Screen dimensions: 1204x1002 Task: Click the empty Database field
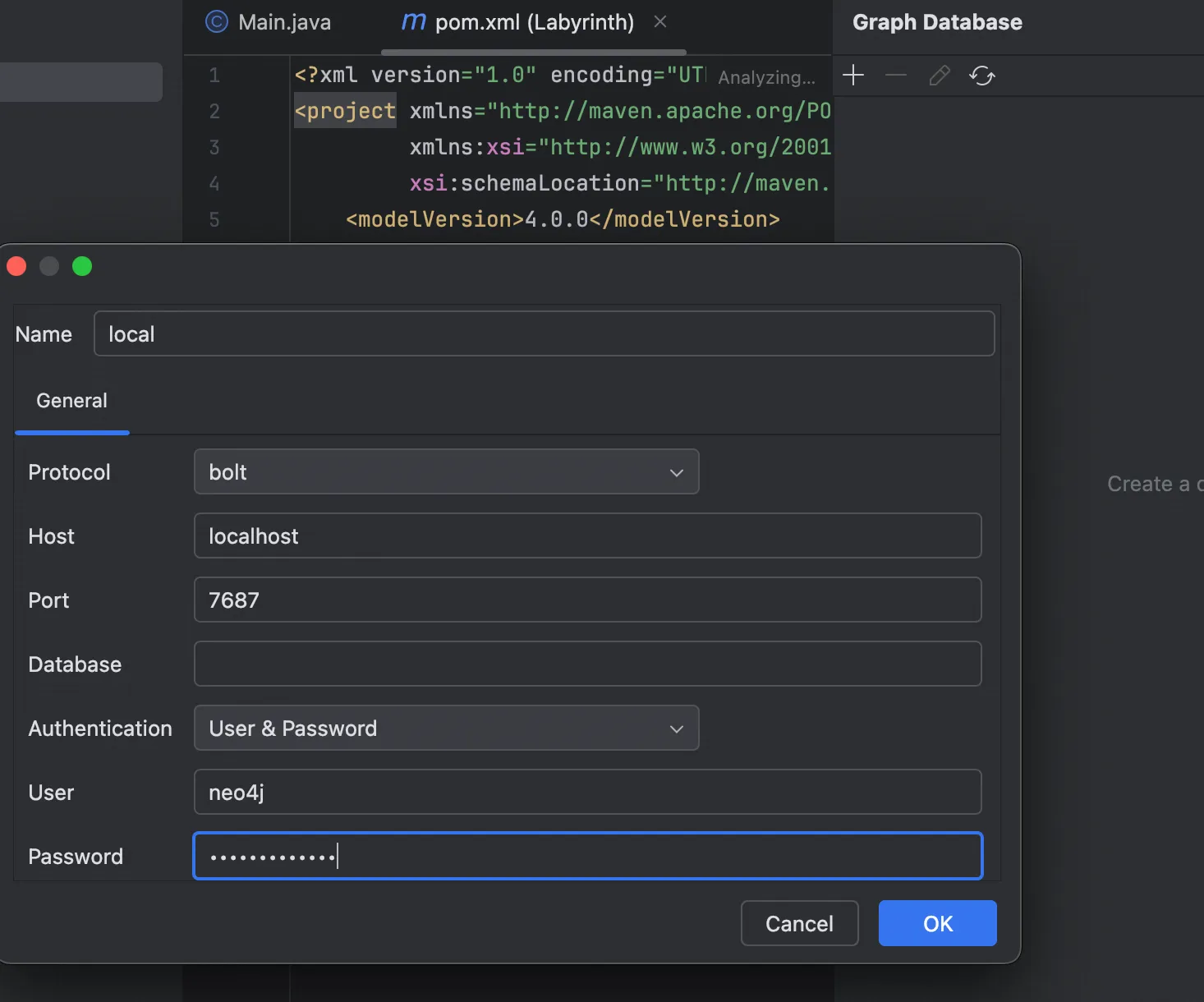pos(587,664)
